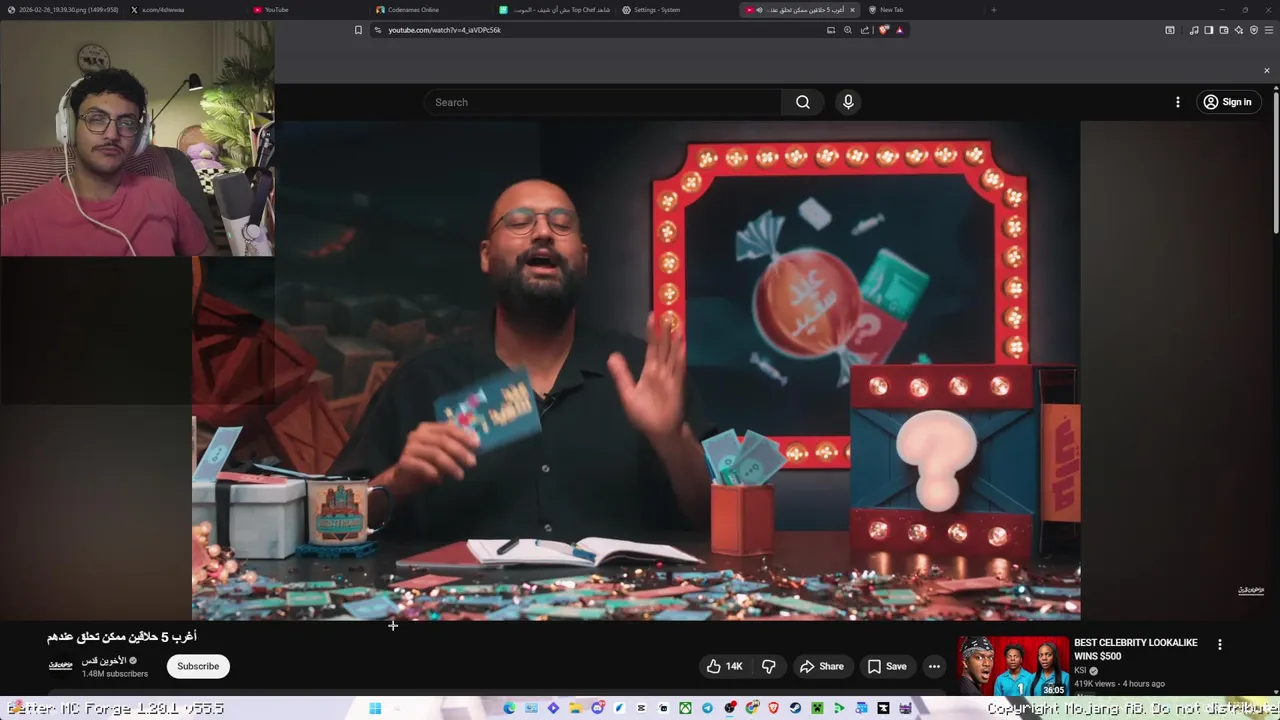Open Minecraft creeper icon in taskbar
Screen dimensions: 1280x720
point(817,709)
